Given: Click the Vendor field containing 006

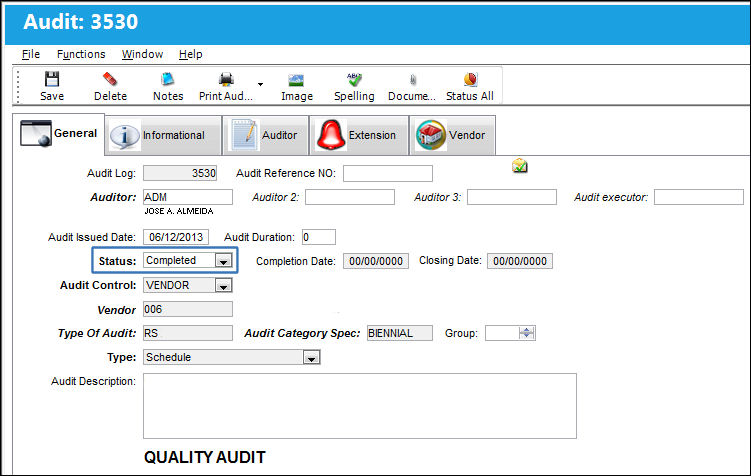Looking at the screenshot, I should coord(188,309).
